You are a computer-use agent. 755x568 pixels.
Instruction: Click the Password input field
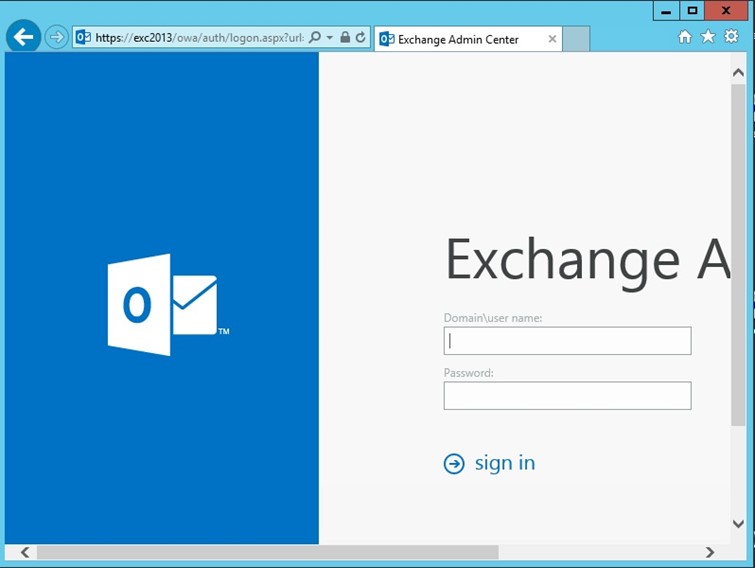click(x=567, y=396)
